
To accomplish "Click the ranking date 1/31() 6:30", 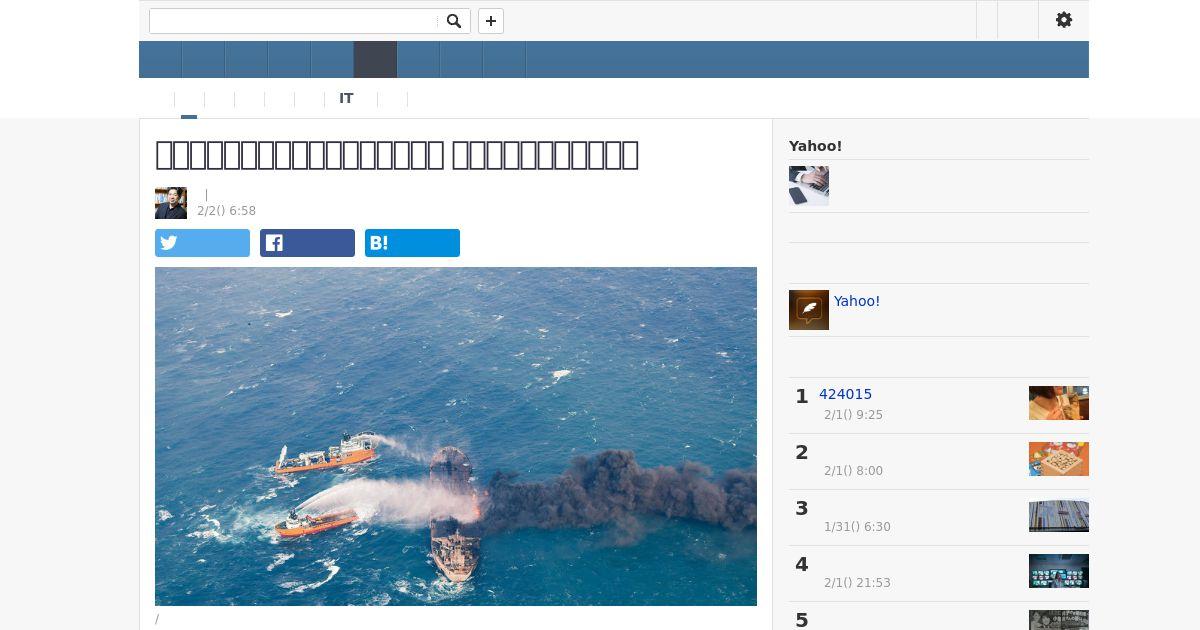I will tap(857, 527).
